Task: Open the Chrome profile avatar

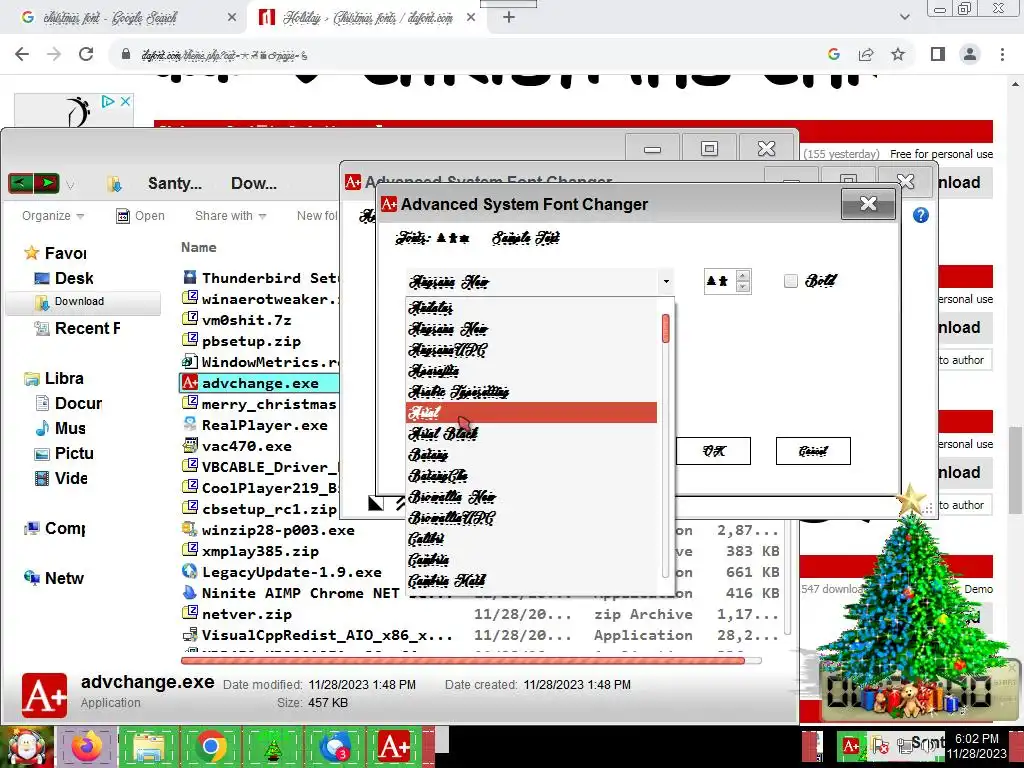Action: [x=970, y=54]
